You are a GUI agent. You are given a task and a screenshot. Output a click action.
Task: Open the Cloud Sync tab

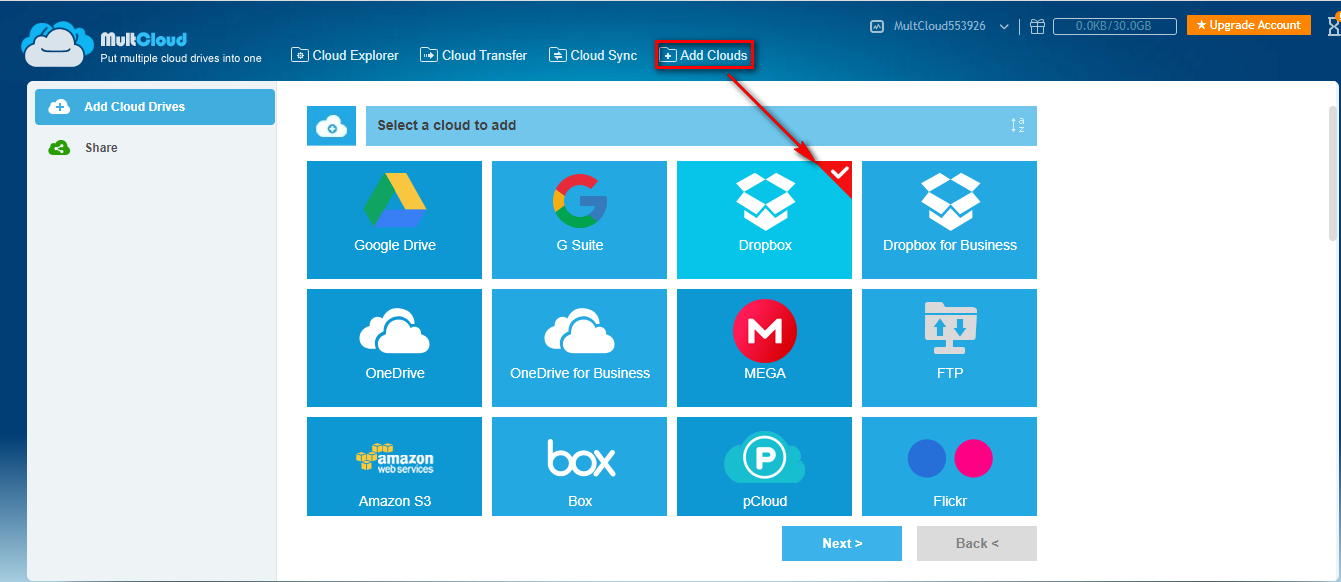tap(593, 55)
